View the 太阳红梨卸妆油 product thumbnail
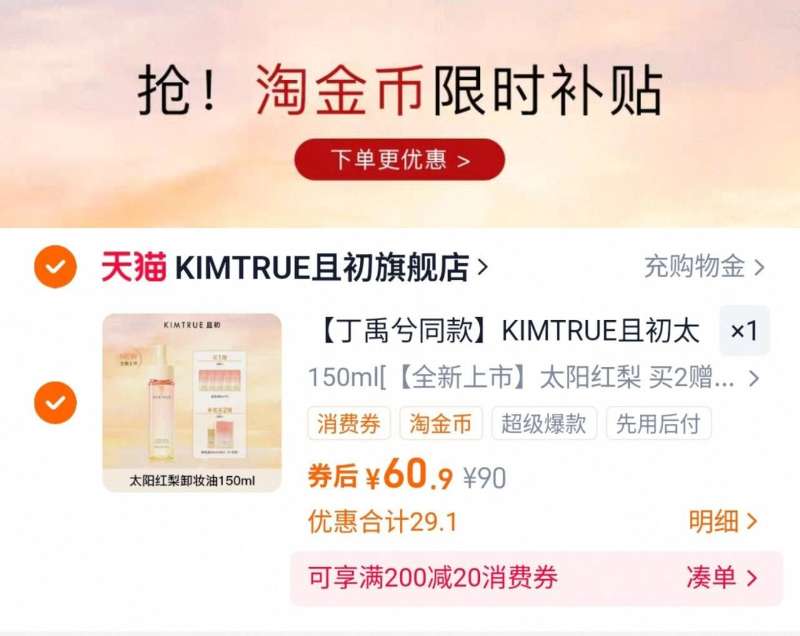 pos(192,403)
